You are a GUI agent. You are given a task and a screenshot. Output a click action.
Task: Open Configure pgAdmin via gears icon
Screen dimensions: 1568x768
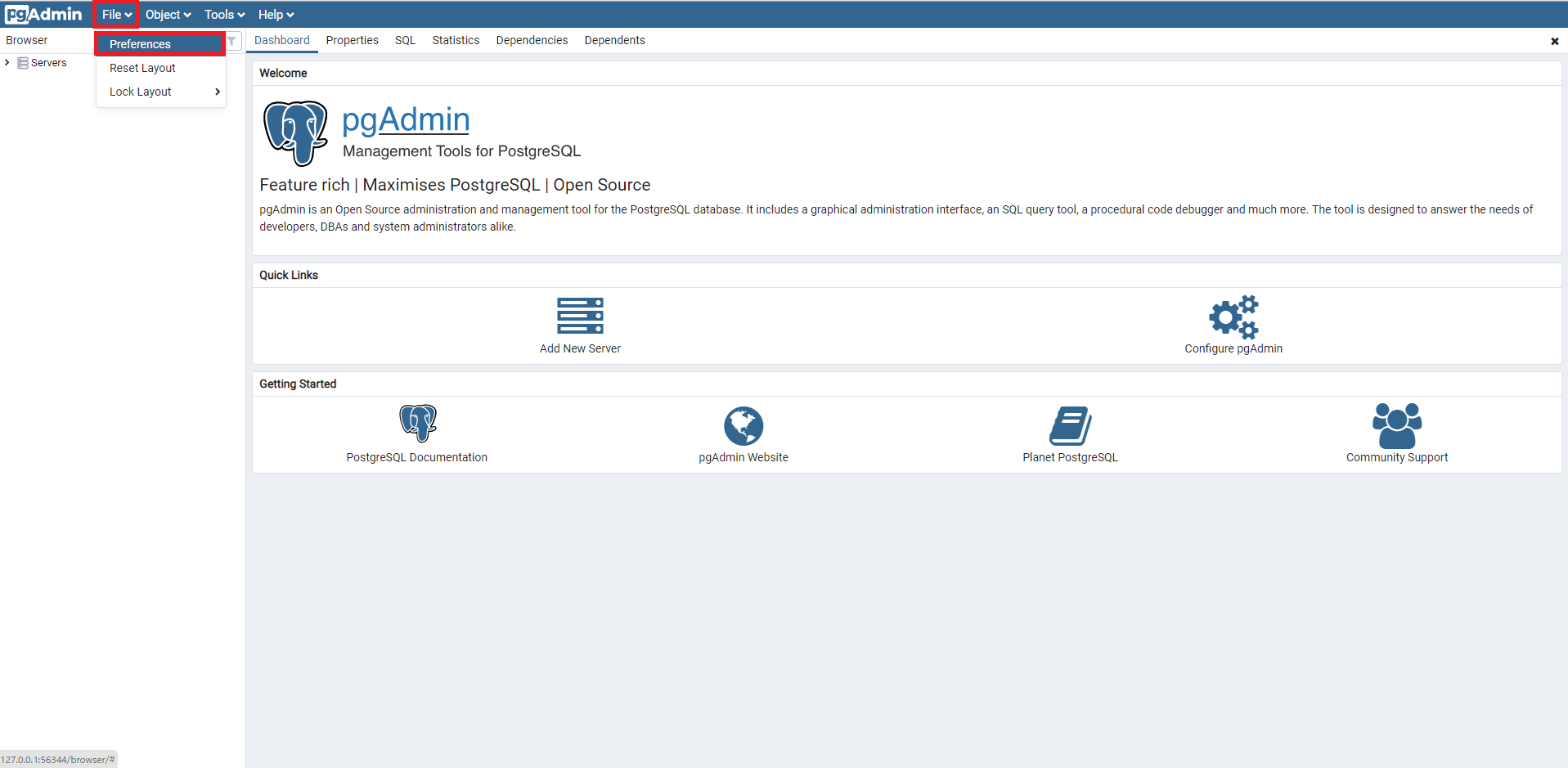1233,317
